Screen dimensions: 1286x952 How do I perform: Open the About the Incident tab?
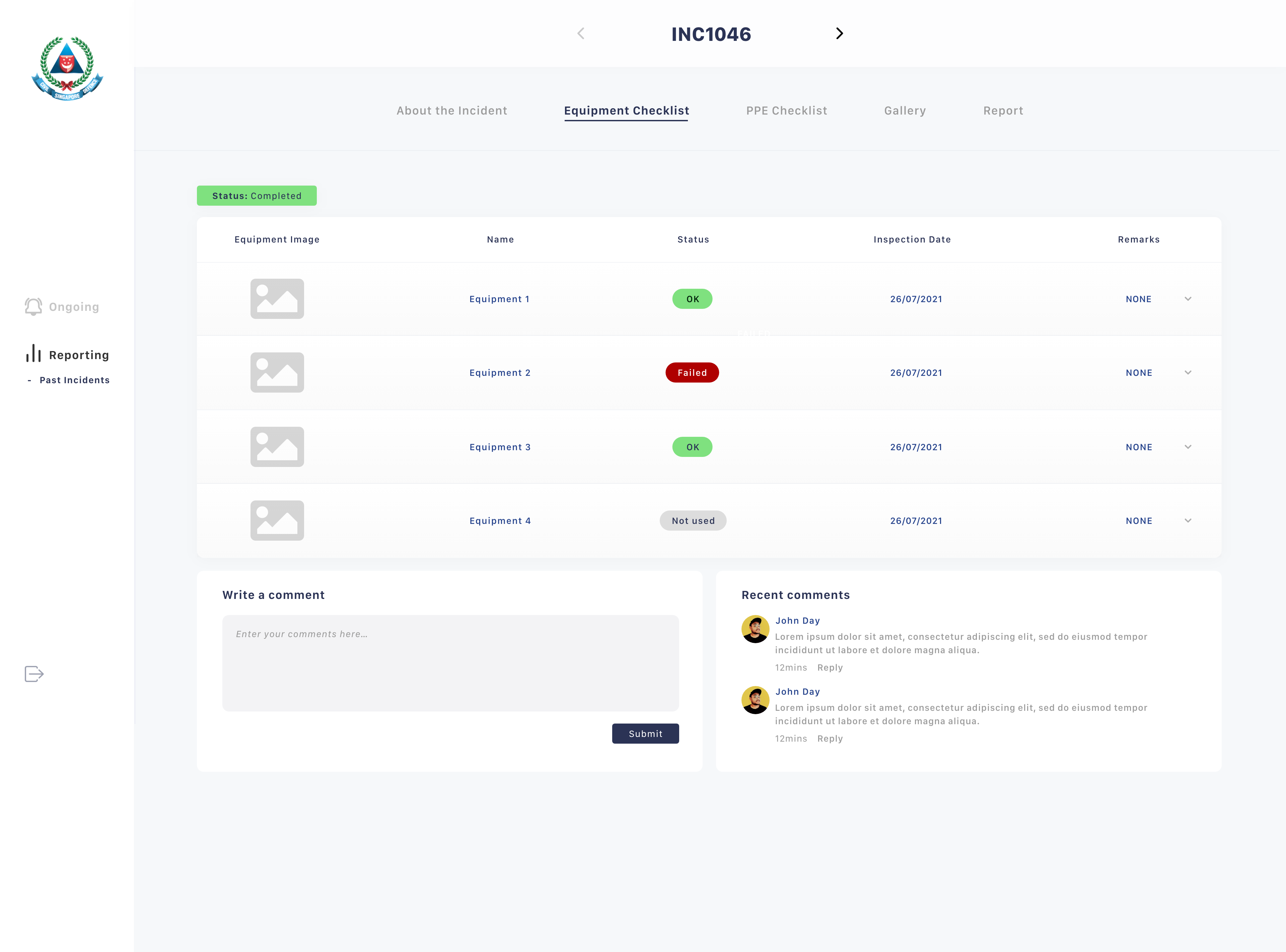tap(452, 111)
